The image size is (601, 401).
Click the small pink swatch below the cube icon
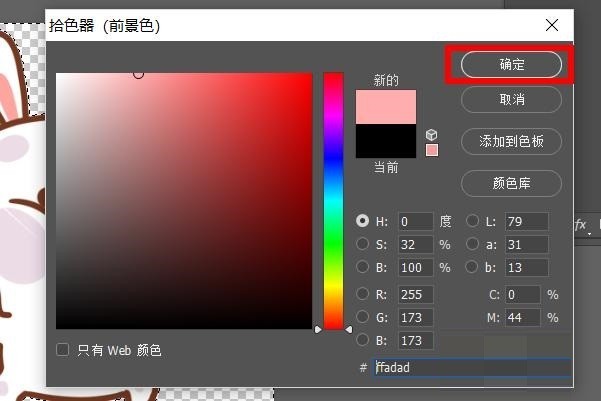(x=432, y=150)
